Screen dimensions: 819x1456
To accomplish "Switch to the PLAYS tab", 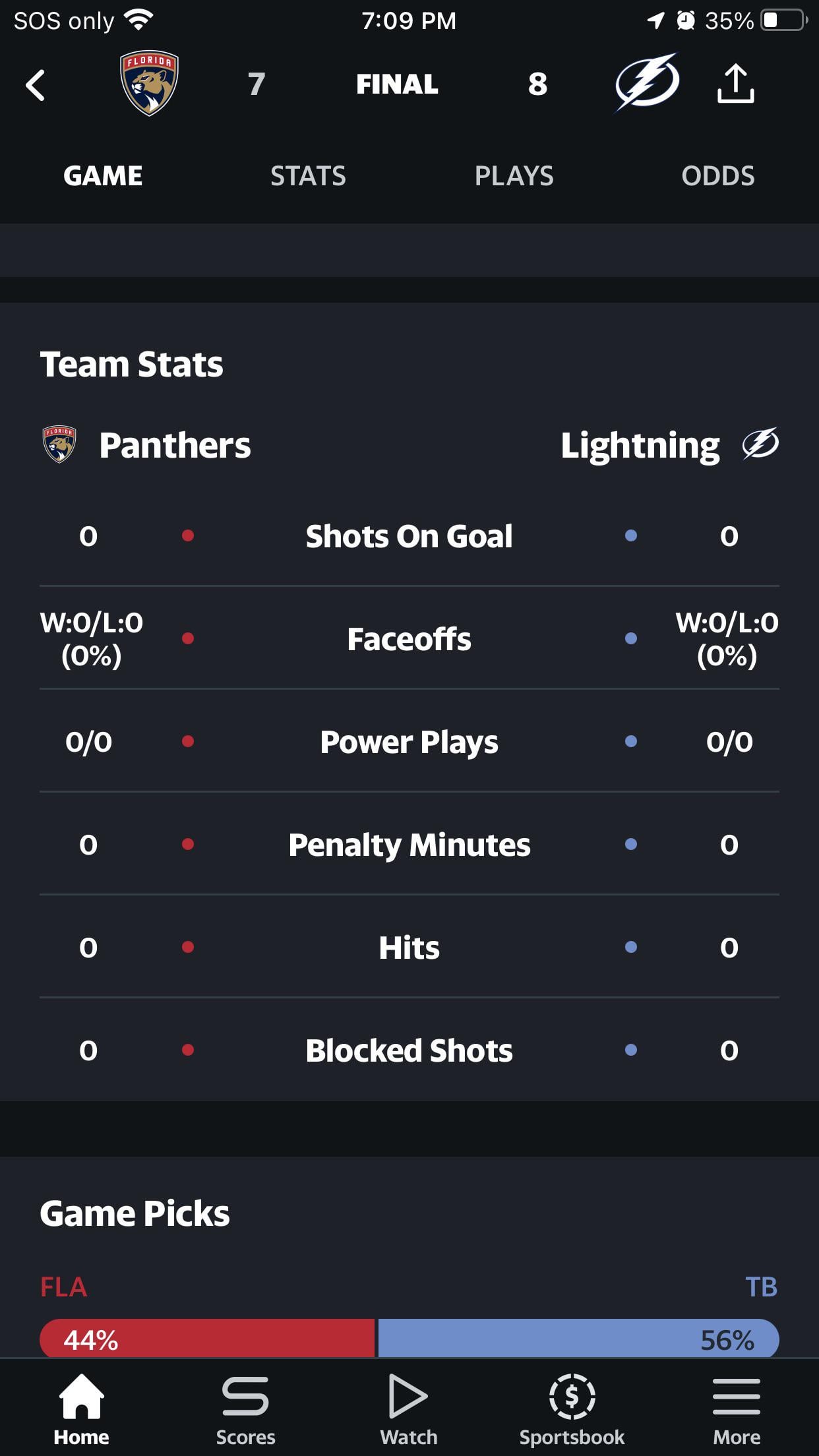I will [514, 176].
